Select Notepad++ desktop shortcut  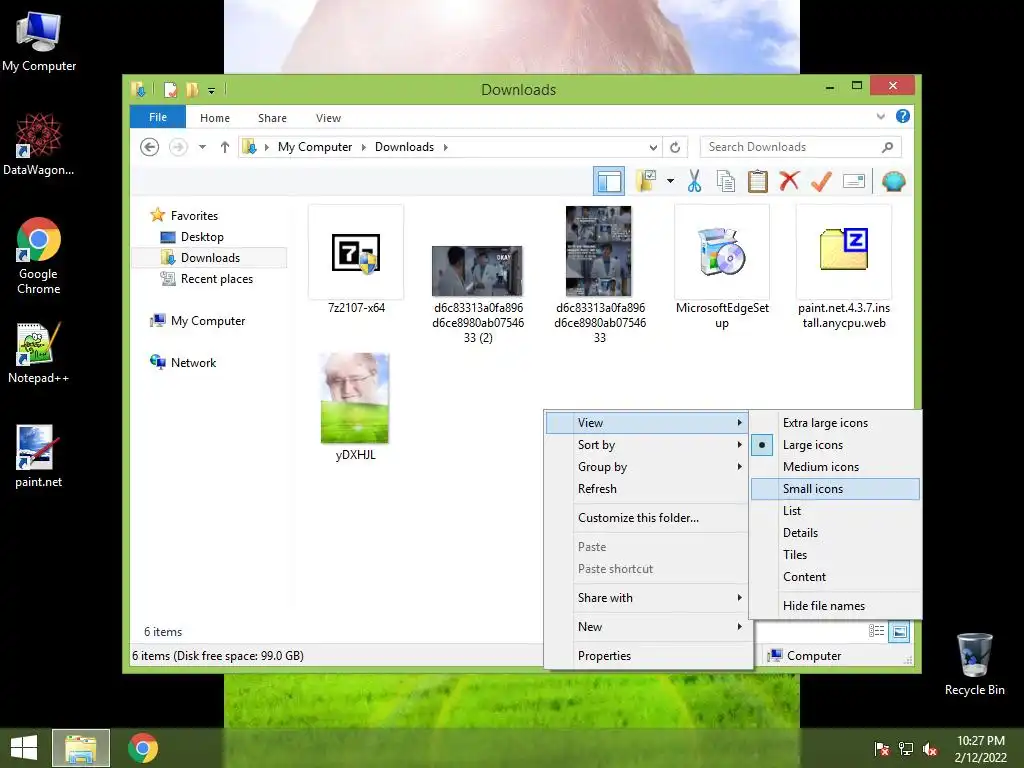39,353
